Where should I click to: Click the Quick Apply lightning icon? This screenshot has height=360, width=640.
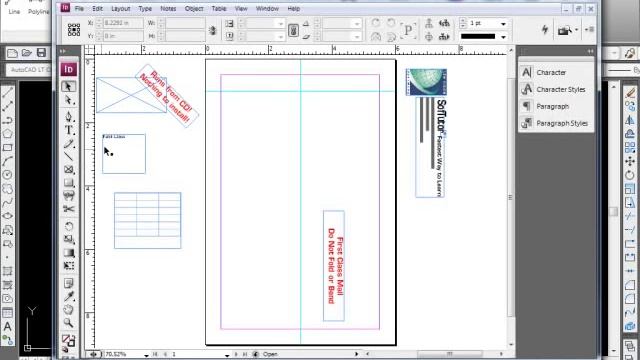click(x=545, y=29)
